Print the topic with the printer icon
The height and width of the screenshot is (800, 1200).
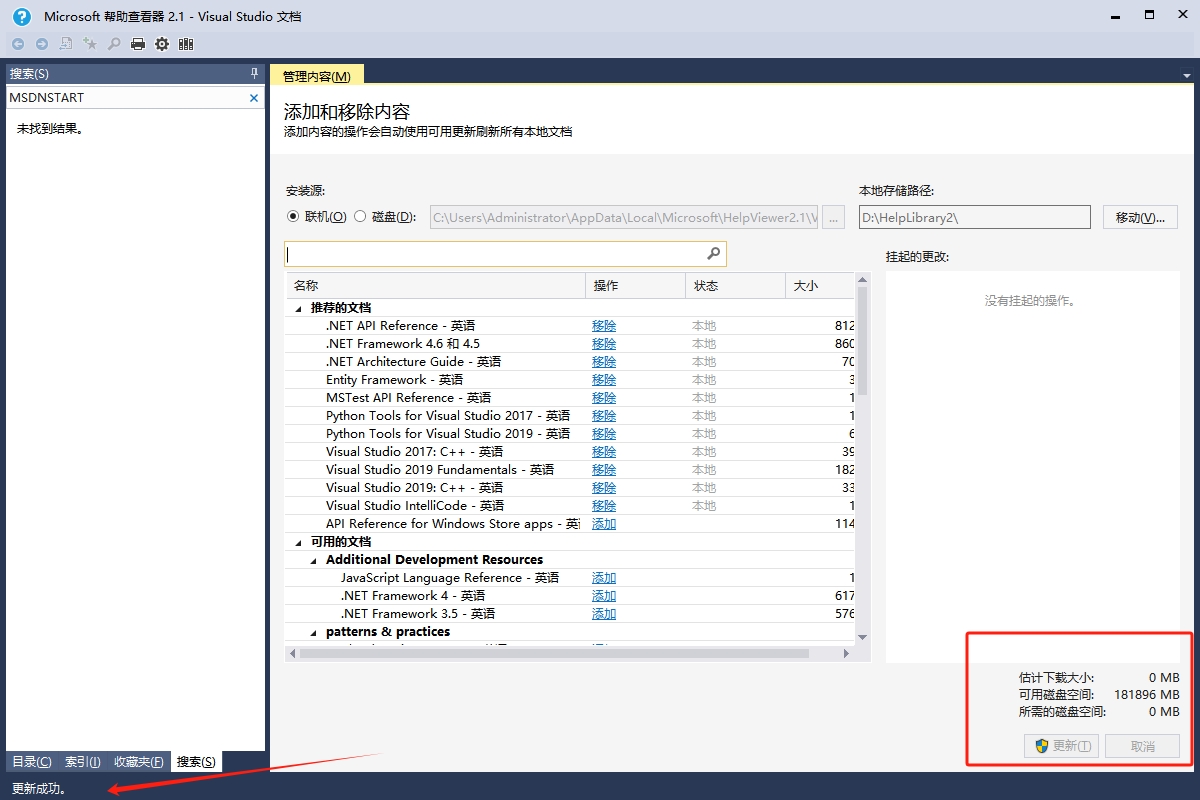point(138,44)
